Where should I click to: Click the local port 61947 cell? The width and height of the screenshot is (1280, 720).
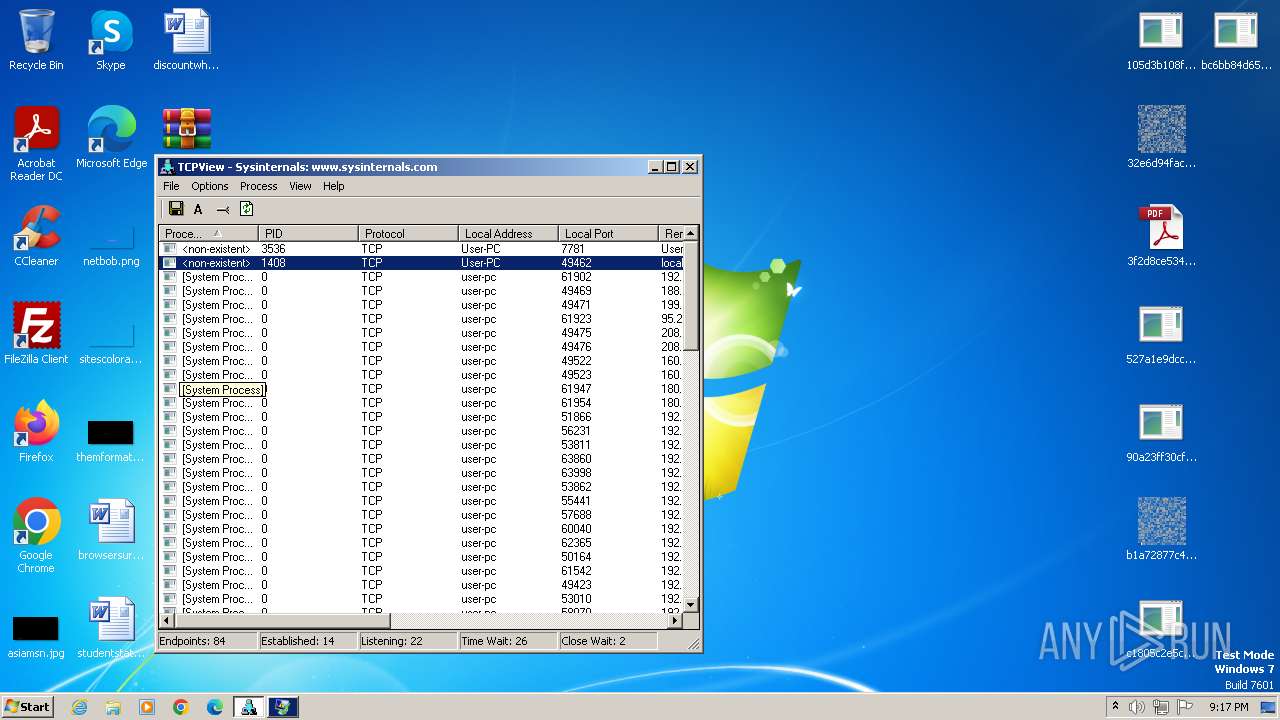(x=576, y=389)
